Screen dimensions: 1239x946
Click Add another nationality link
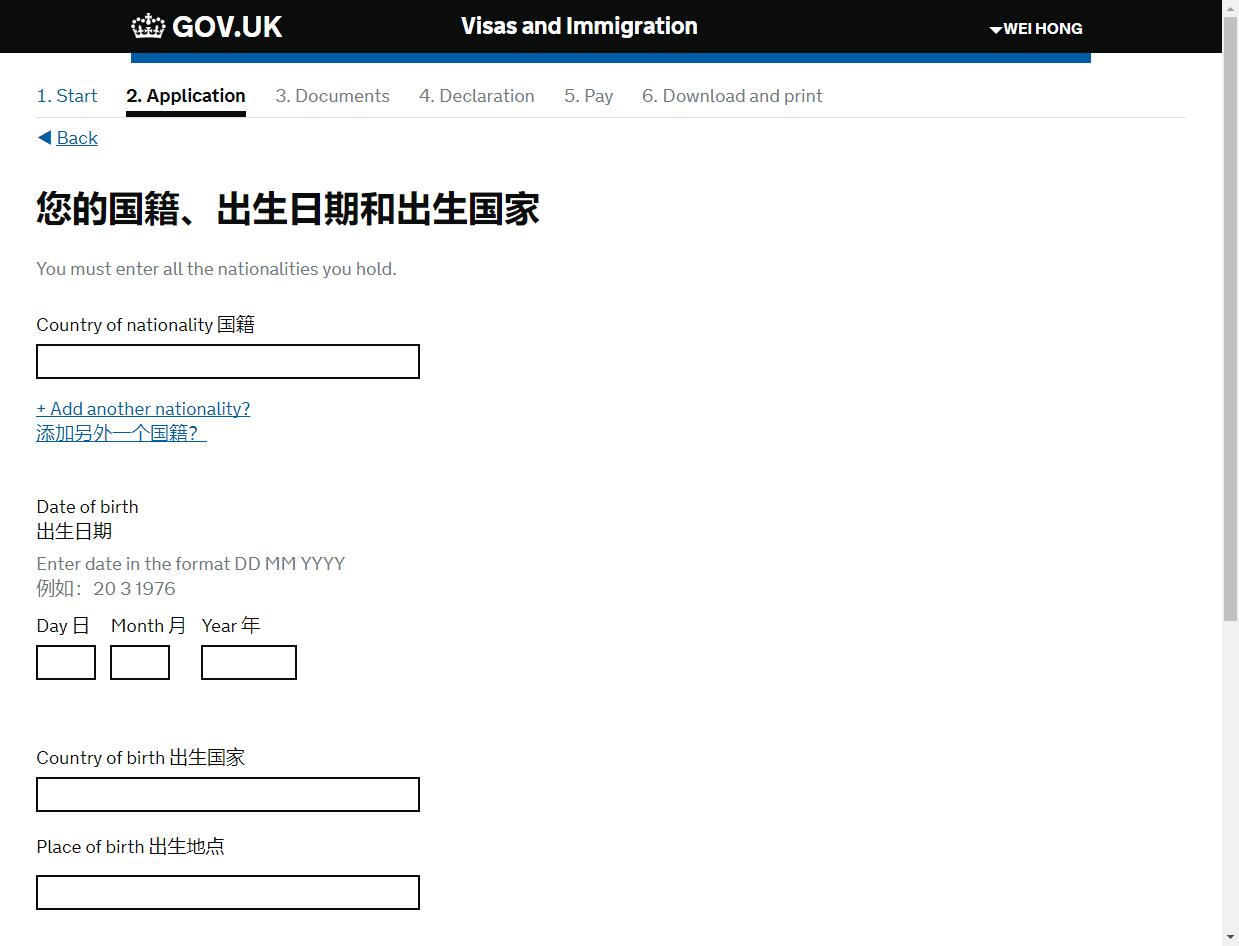(x=143, y=409)
